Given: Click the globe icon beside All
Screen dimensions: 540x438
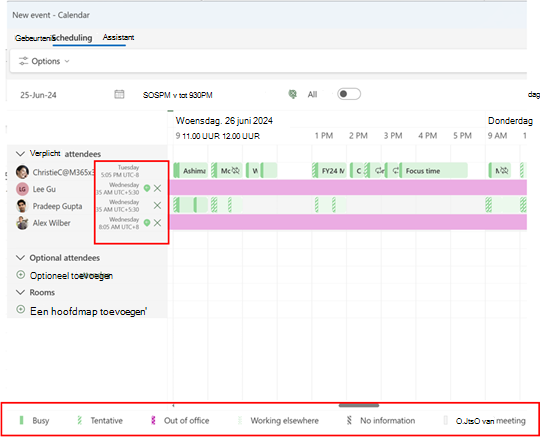Looking at the screenshot, I should 292,94.
